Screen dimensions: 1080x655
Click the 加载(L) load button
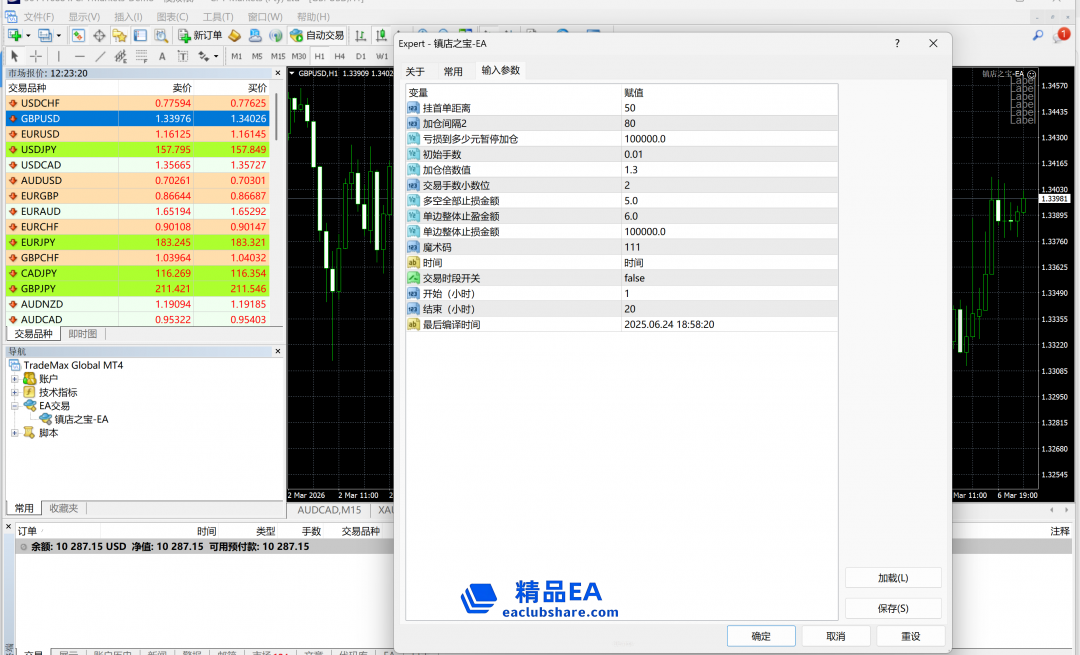893,578
